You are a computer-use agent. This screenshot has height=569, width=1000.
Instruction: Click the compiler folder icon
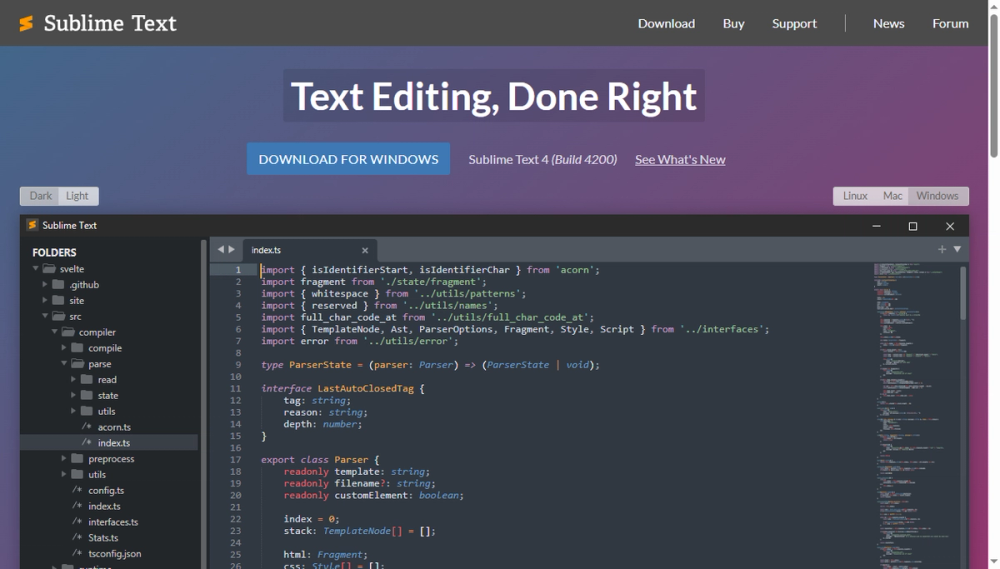(x=68, y=332)
